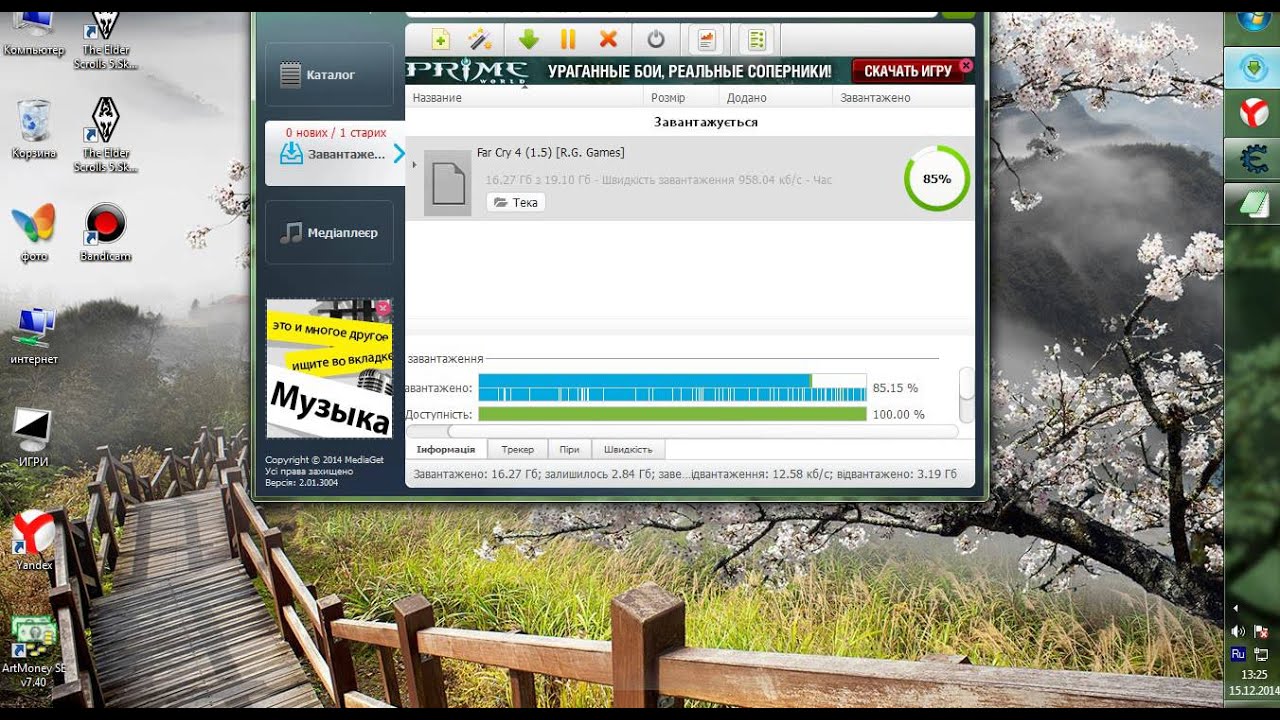Open the ИГРИ desktop icon
This screenshot has height=720, width=1280.
pyautogui.click(x=33, y=439)
